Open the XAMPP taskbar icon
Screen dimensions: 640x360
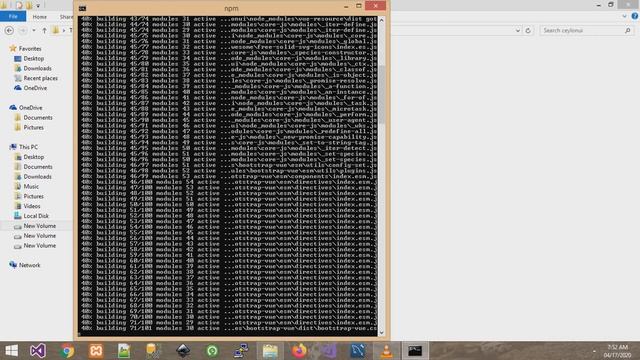coord(96,351)
